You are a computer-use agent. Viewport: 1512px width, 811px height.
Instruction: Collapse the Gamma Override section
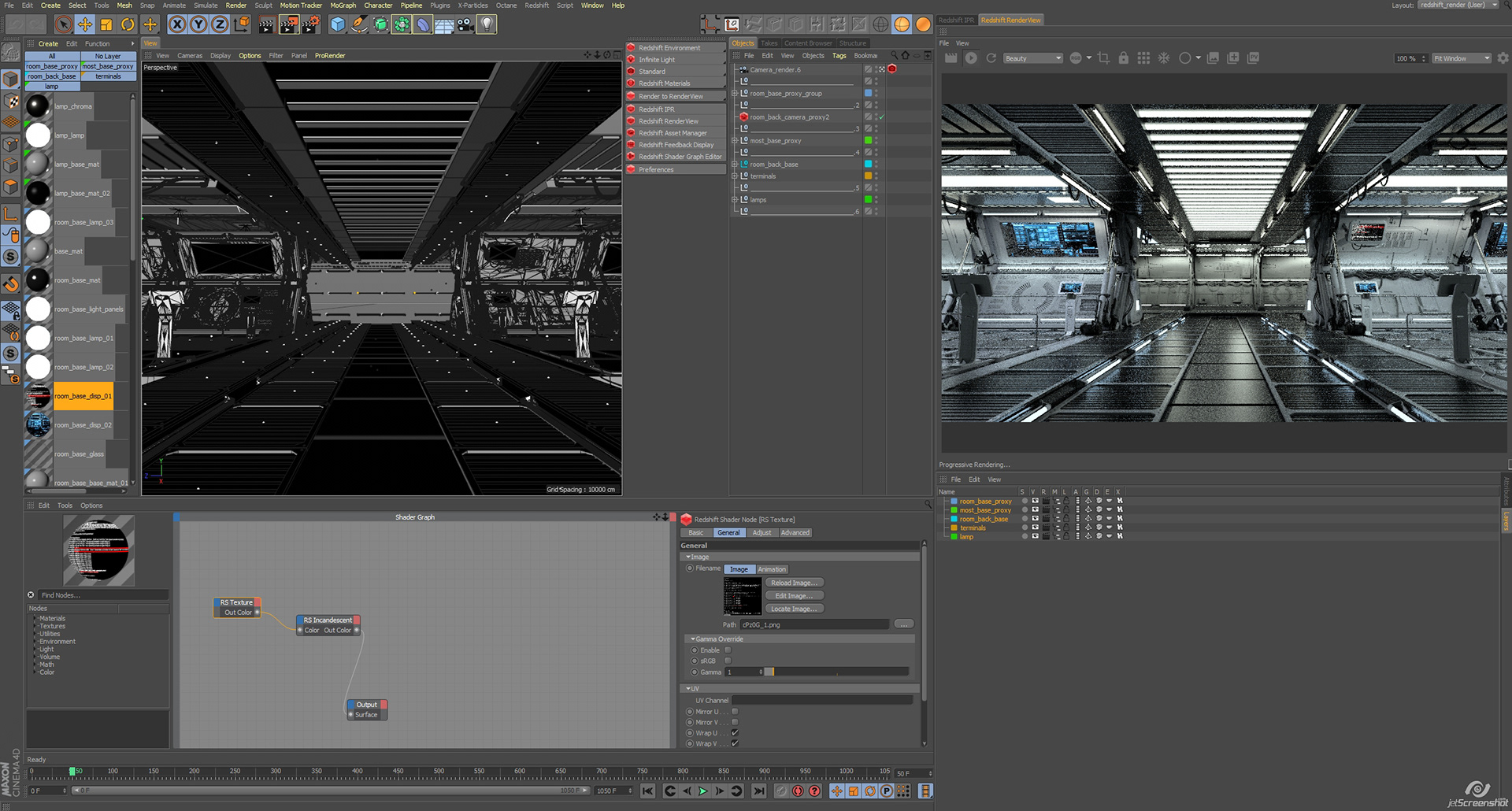[x=692, y=639]
